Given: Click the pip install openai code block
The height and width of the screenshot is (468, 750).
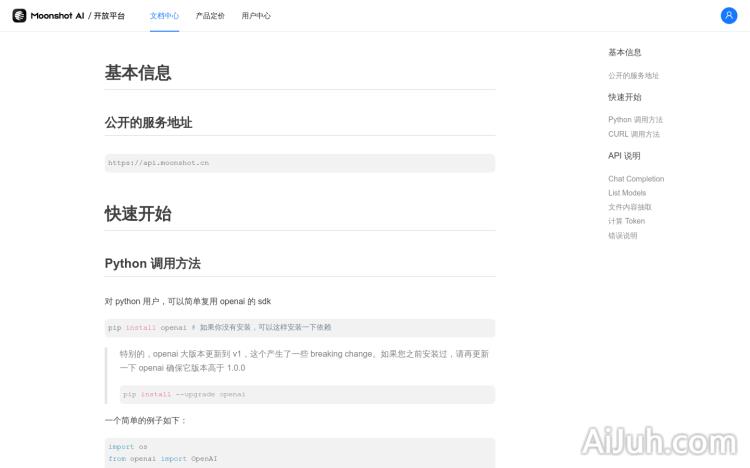Looking at the screenshot, I should point(300,328).
